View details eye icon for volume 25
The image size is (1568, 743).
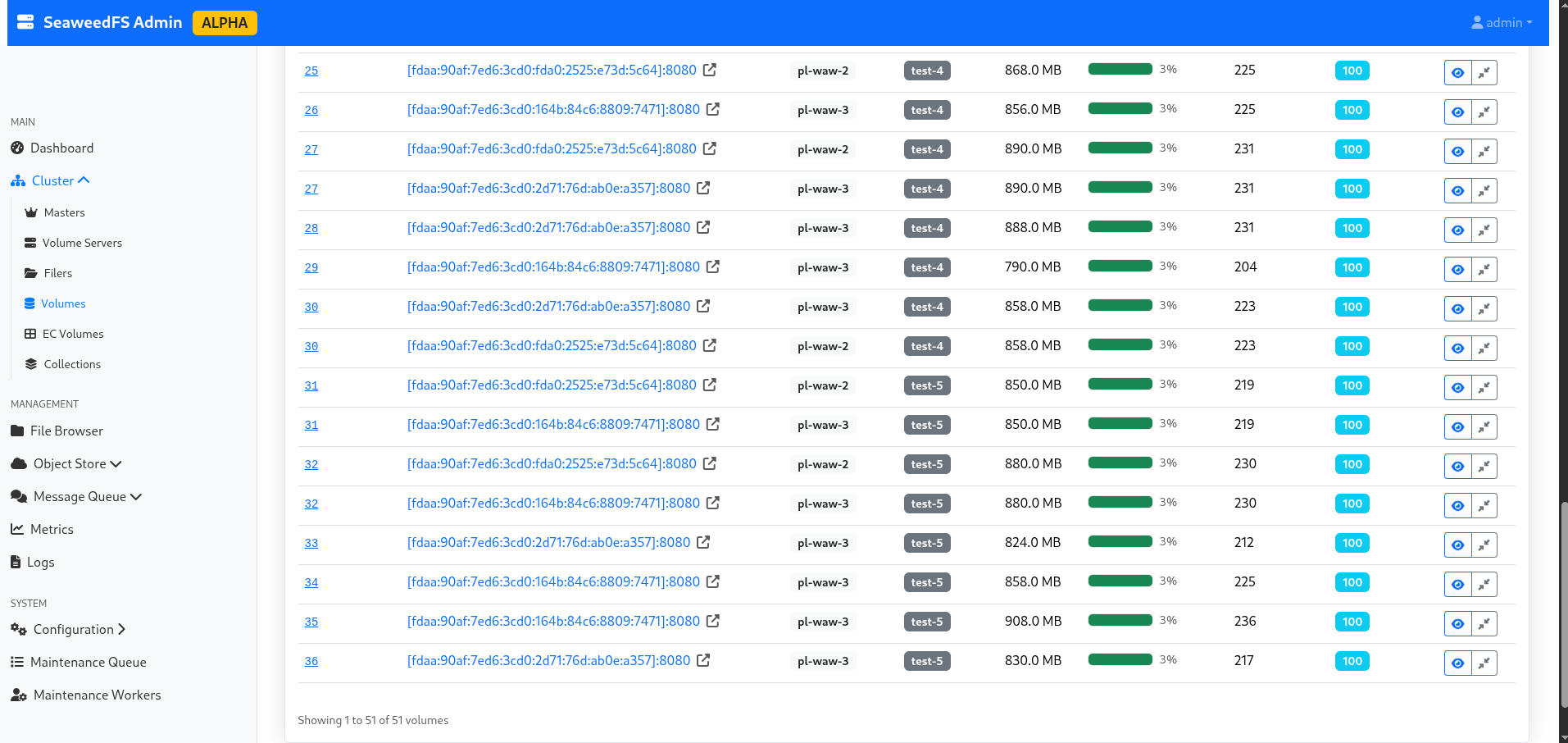(x=1457, y=73)
